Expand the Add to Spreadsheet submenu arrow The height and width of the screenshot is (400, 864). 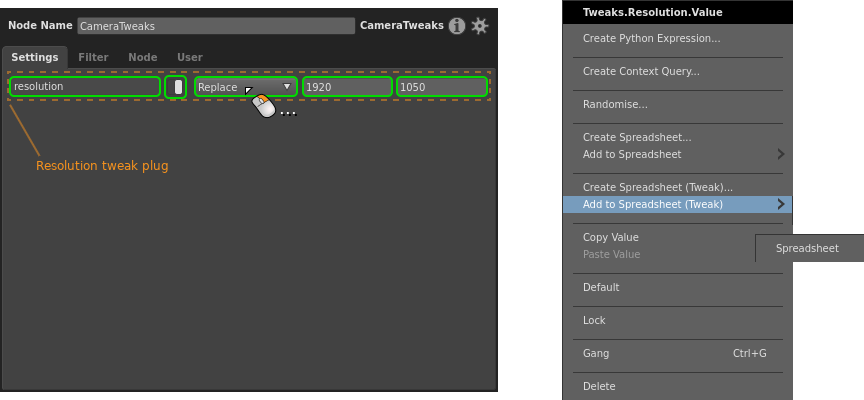click(x=780, y=154)
